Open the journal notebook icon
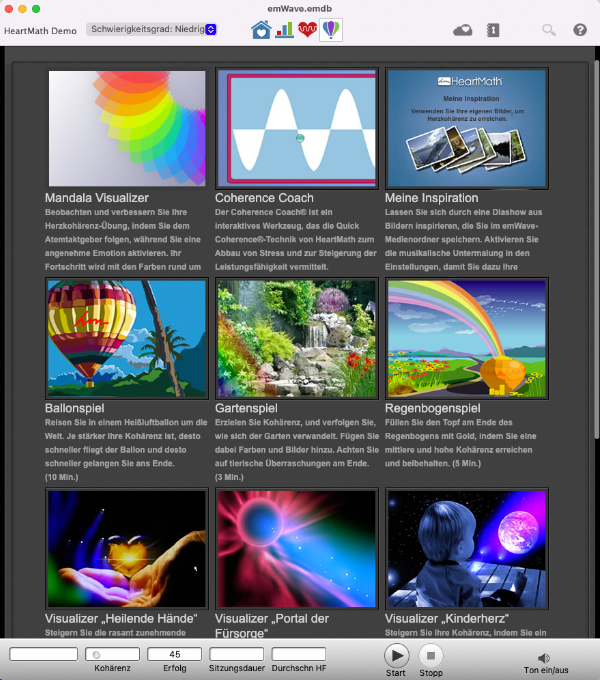Screen dimensions: 600x680 [493, 30]
